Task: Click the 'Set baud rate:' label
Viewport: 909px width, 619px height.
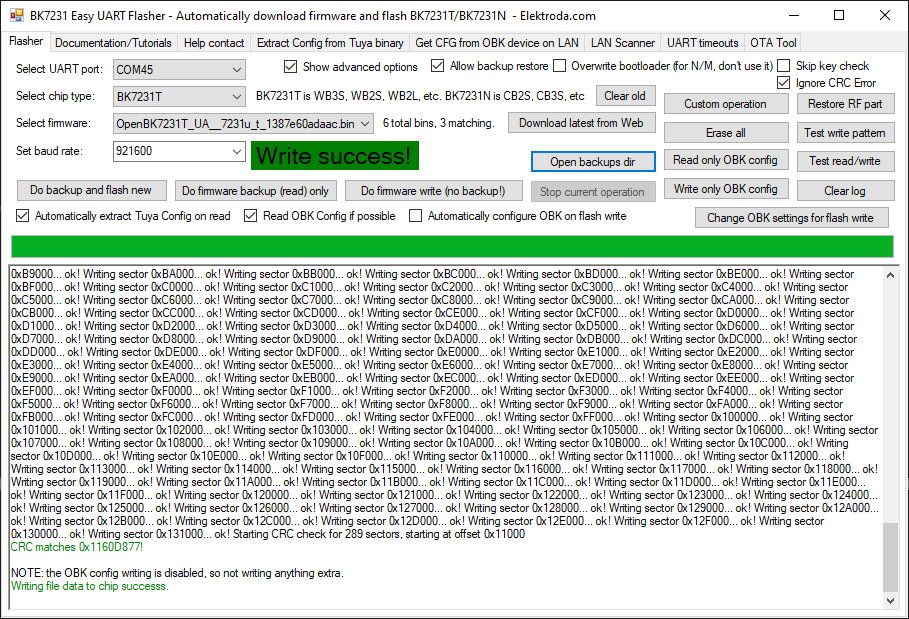Action: pos(49,151)
